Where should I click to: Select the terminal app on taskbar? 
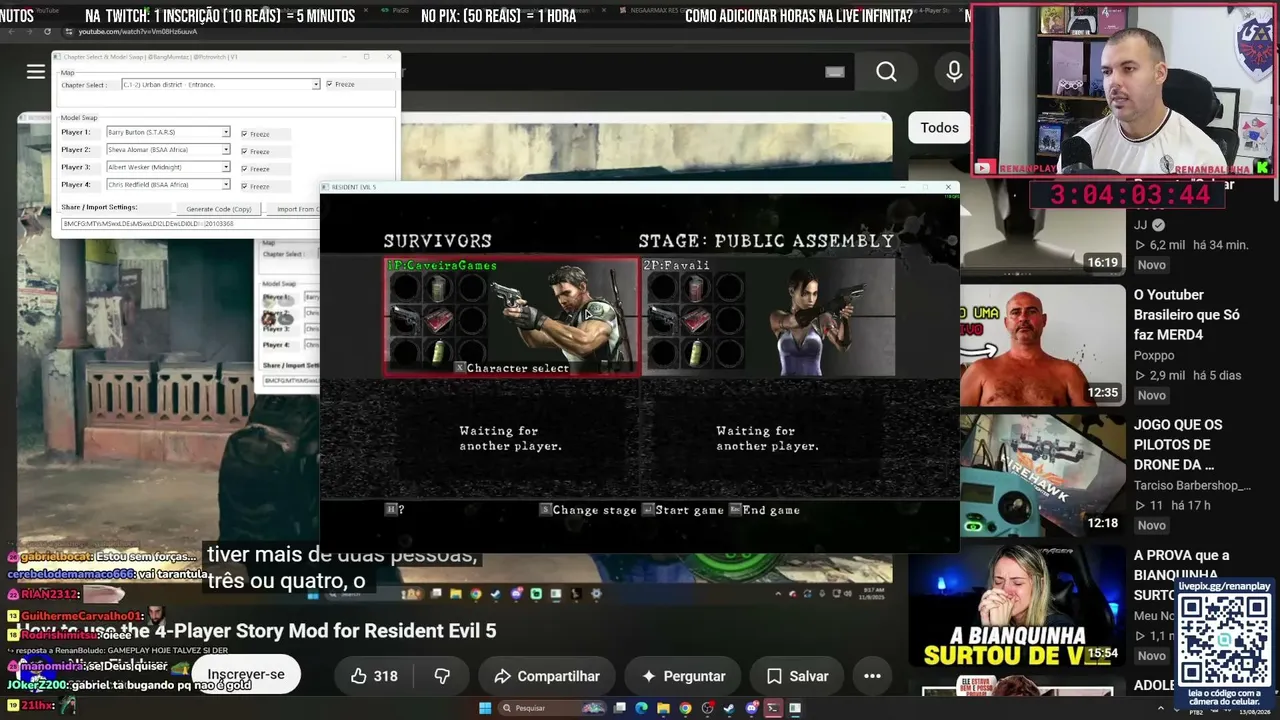773,708
